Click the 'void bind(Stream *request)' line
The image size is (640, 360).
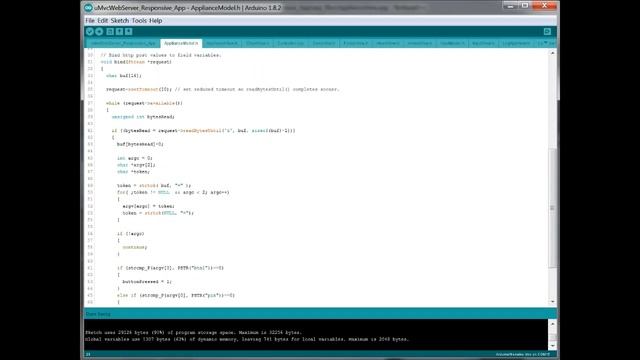coord(136,62)
